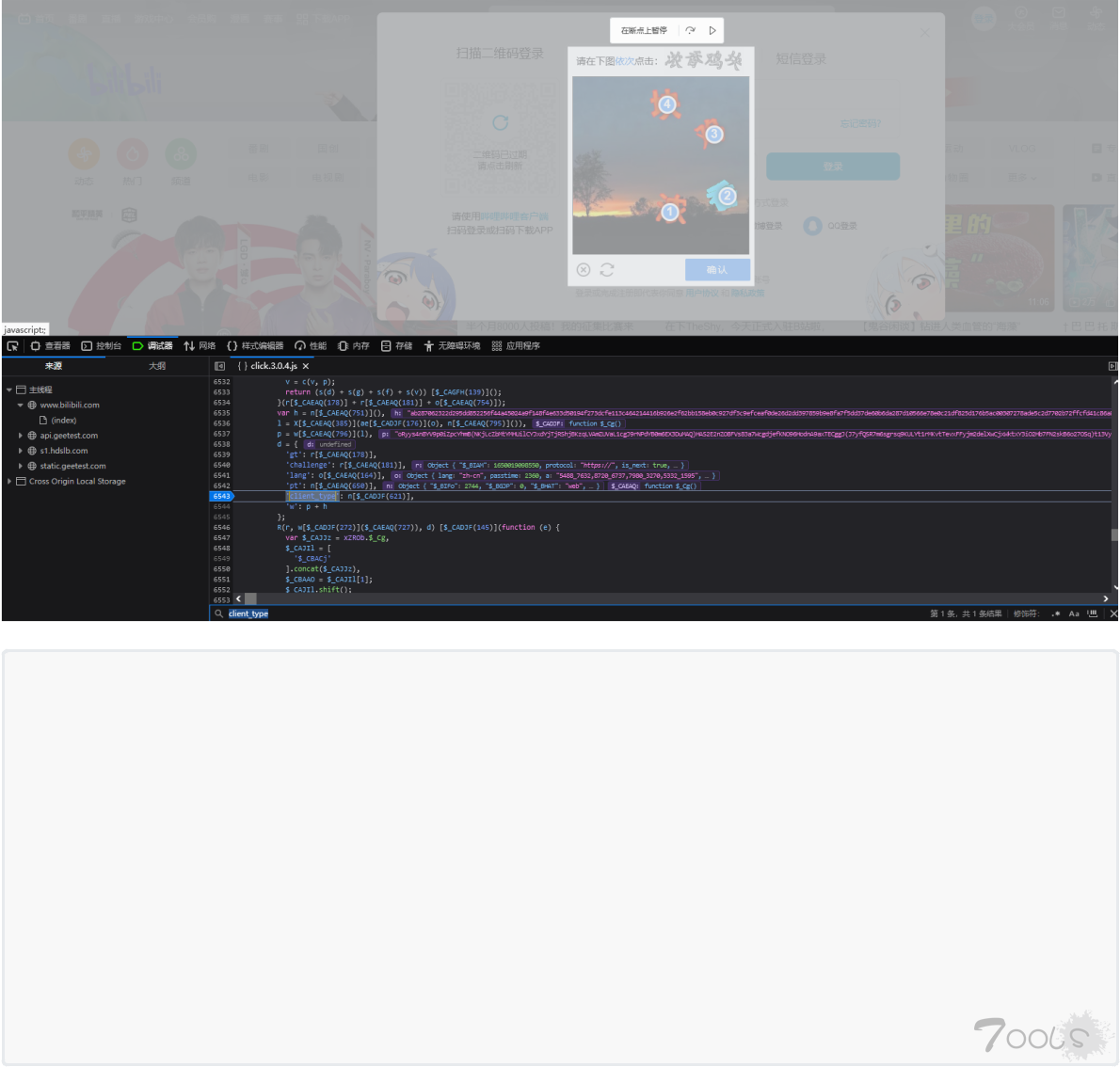The height and width of the screenshot is (1067, 1120).
Task: Click the captcha refresh icon
Action: [607, 270]
